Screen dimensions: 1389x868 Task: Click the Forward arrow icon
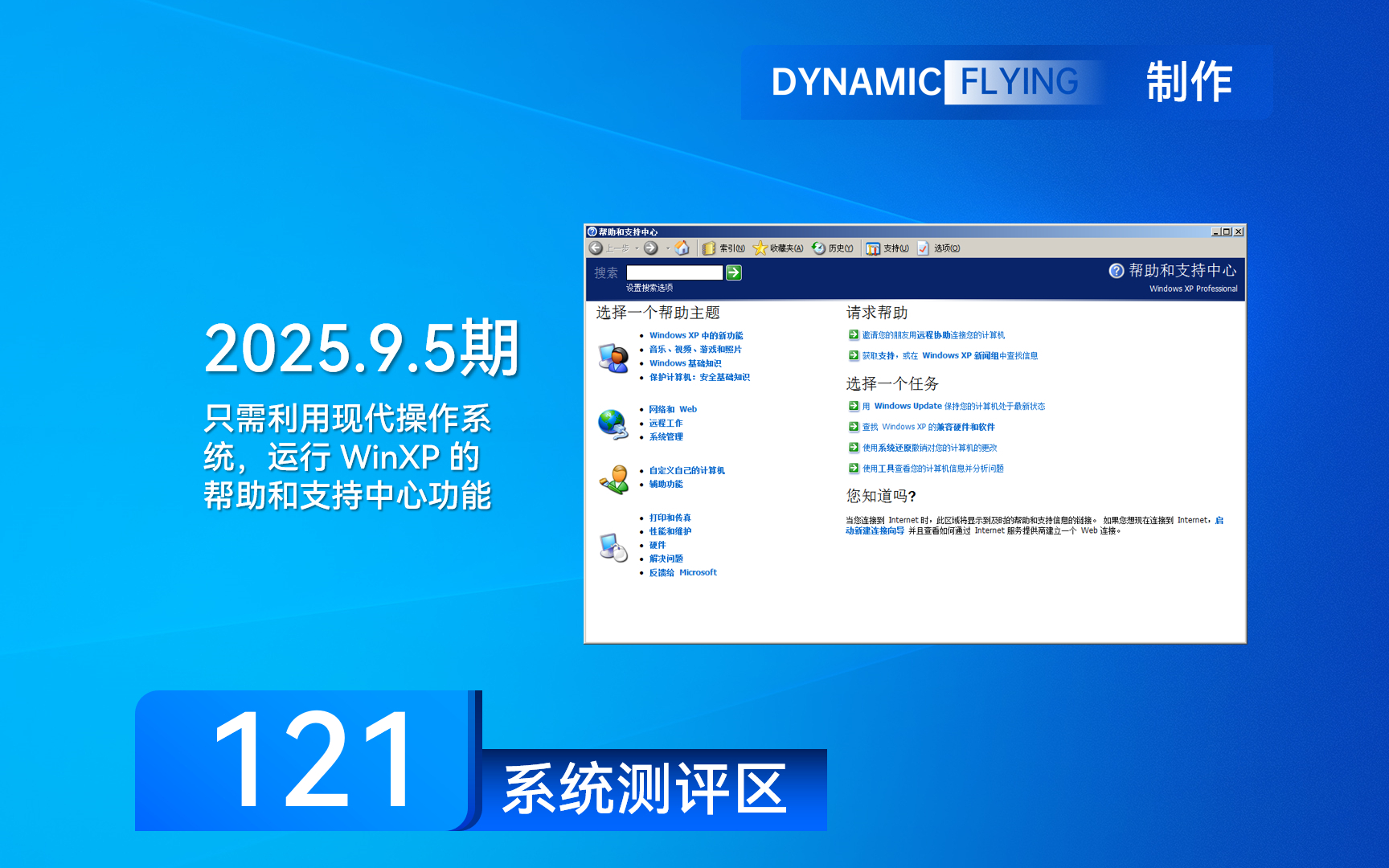pos(651,248)
